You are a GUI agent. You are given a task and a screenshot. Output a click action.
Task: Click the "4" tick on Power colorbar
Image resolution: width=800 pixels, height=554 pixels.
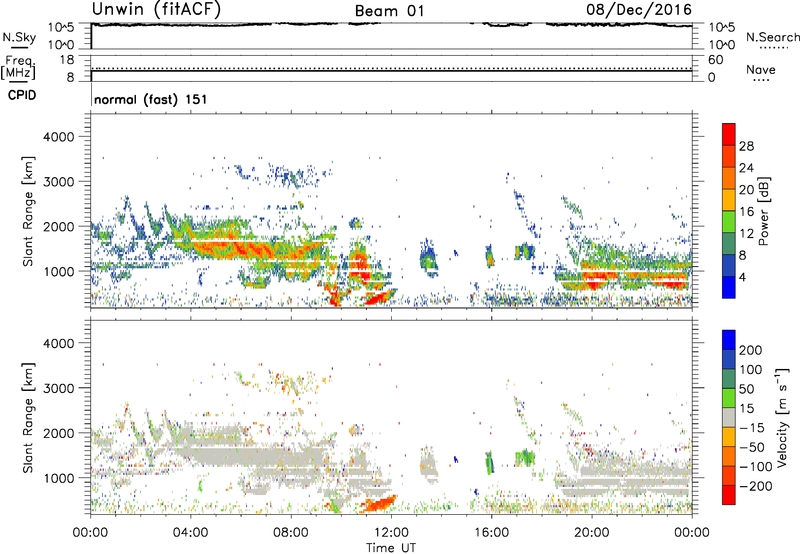click(742, 277)
